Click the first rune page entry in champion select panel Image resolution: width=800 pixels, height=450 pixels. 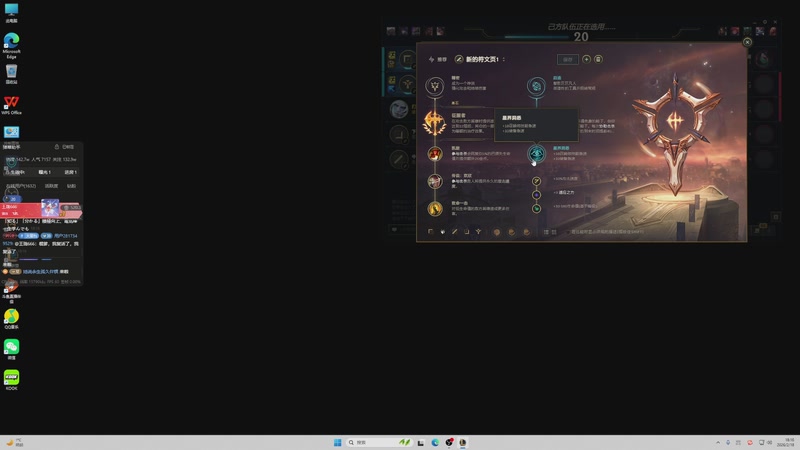coord(398,59)
